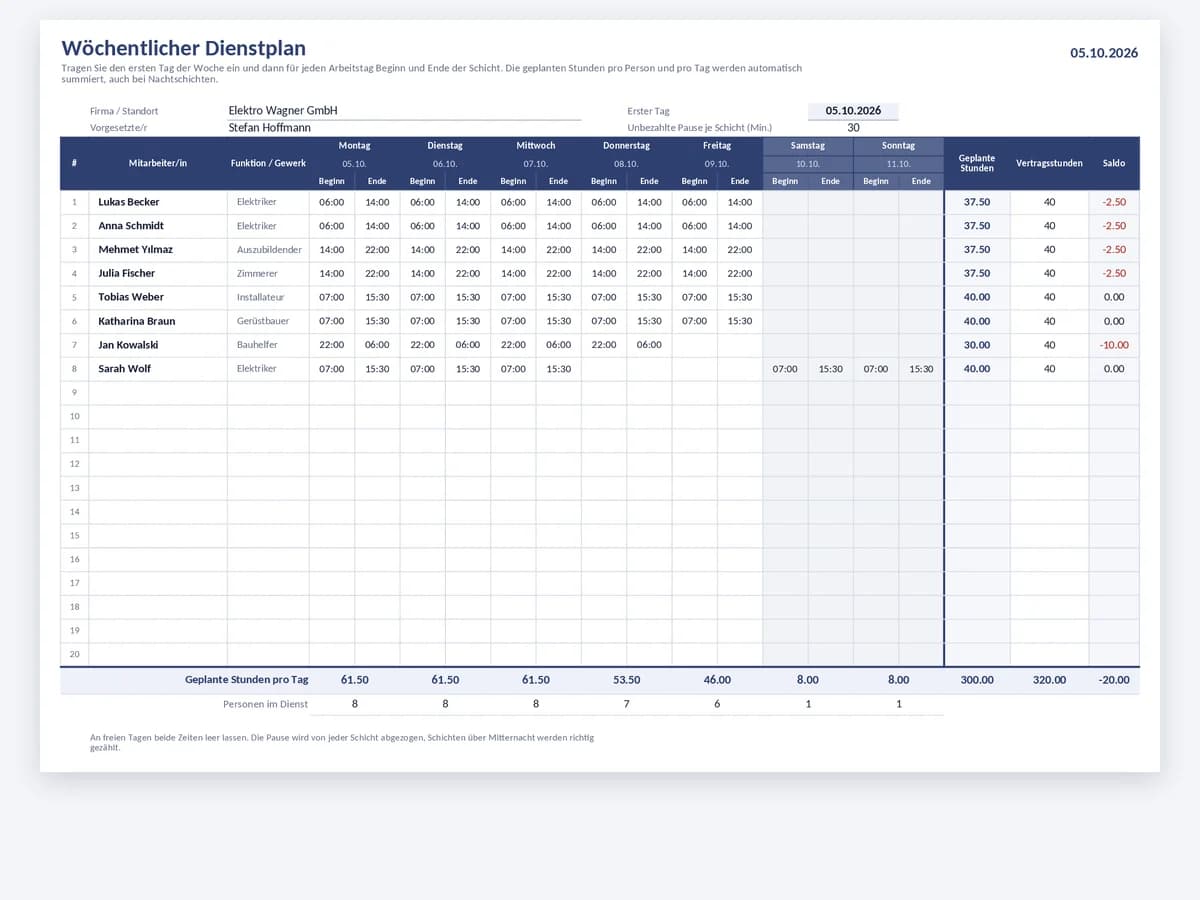
Task: Click the date 05.10.2026 in the top right corner
Action: [1104, 53]
